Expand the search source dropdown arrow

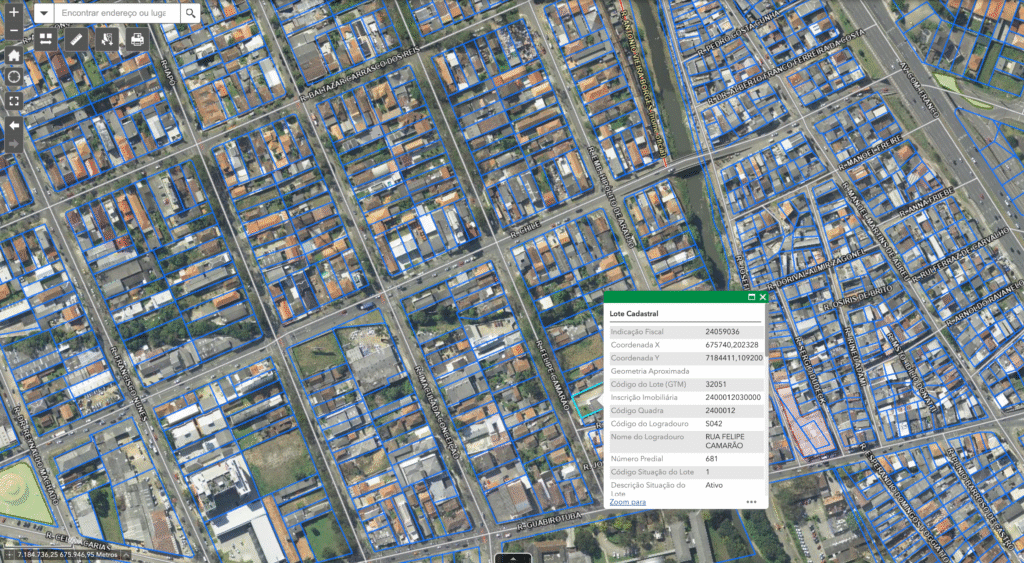coord(44,13)
